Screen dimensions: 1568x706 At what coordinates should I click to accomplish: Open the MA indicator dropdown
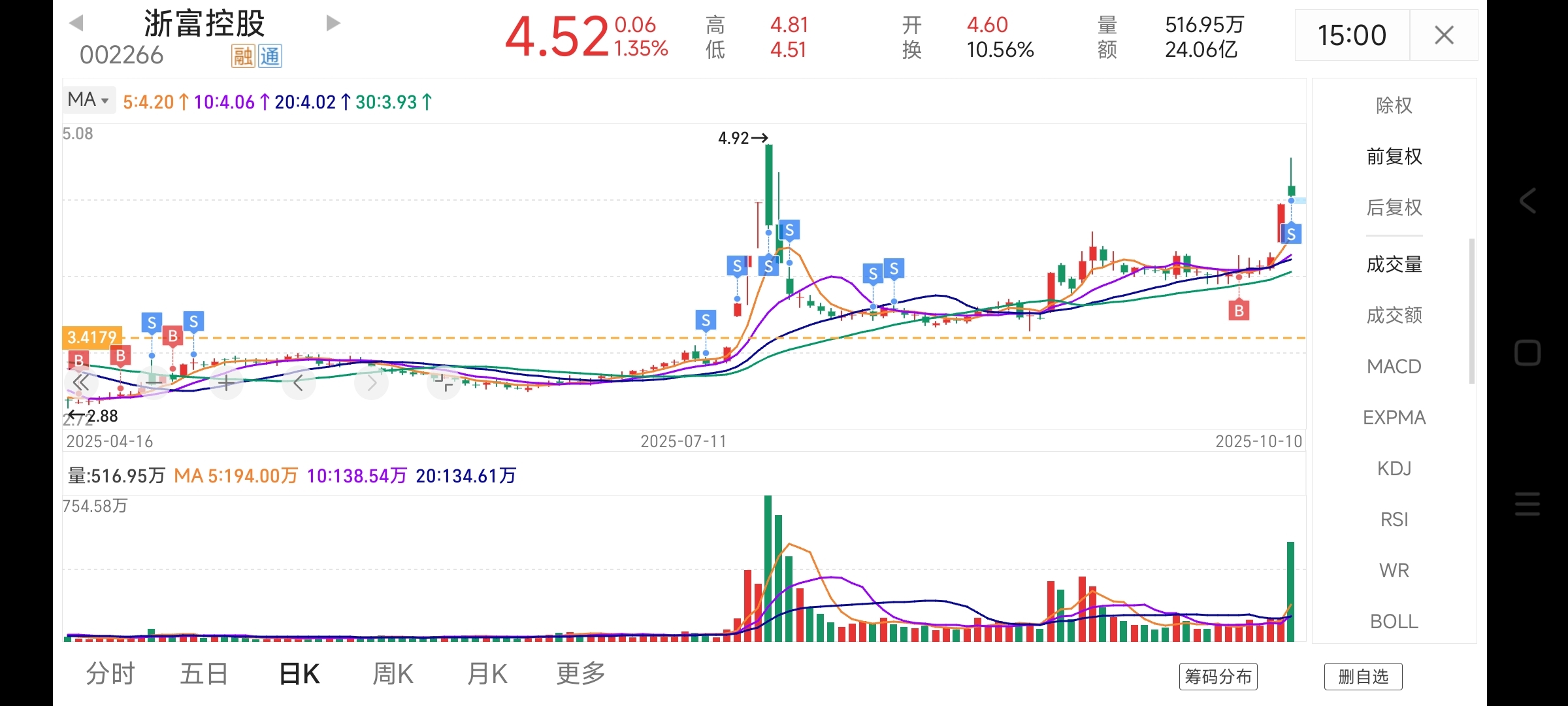[x=89, y=100]
